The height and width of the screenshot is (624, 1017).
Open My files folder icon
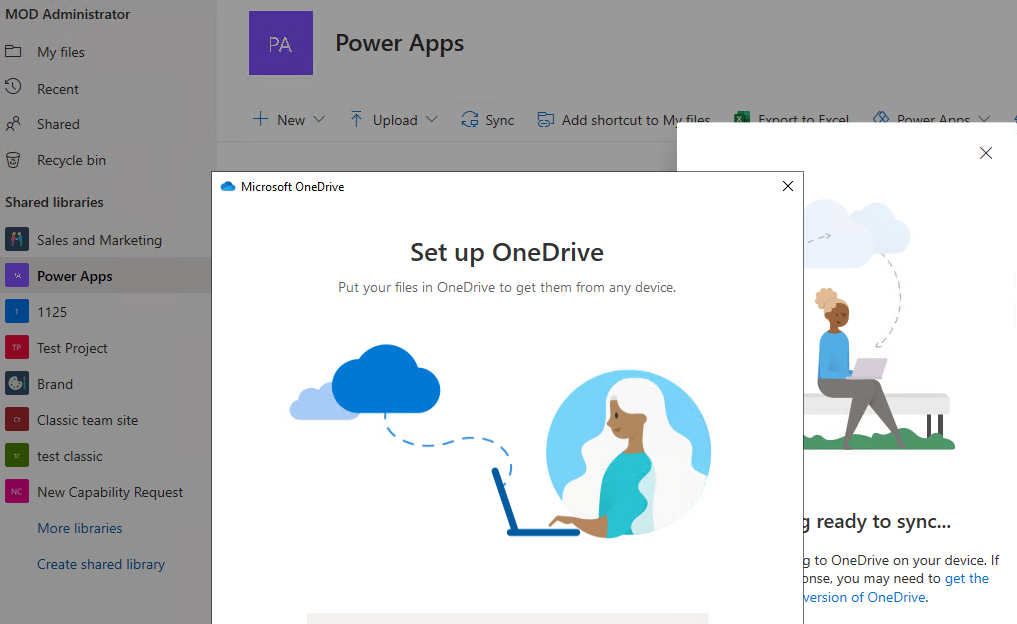[x=13, y=51]
